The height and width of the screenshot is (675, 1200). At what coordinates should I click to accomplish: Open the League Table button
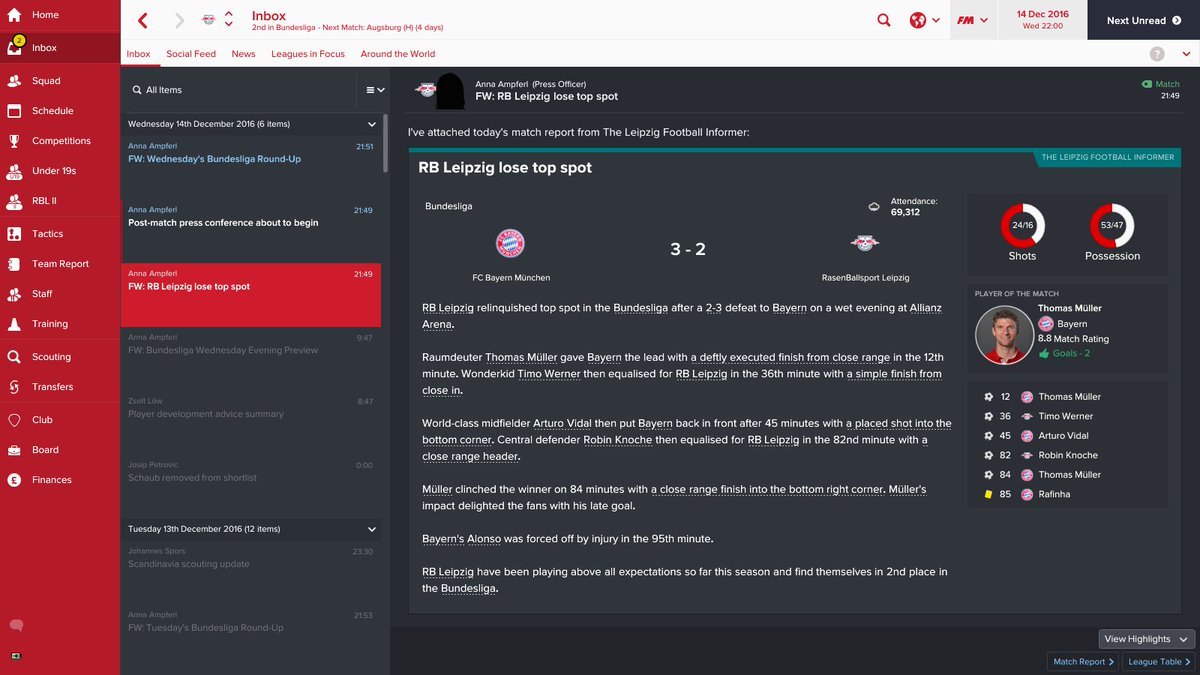pos(1159,662)
